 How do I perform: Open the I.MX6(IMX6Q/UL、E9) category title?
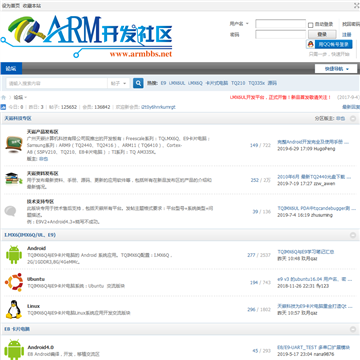(30, 235)
